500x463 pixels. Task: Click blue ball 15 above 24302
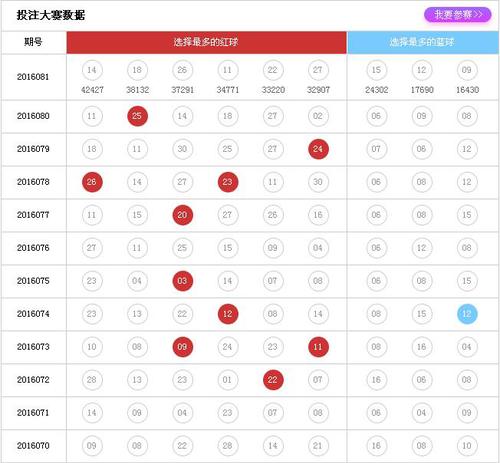376,70
